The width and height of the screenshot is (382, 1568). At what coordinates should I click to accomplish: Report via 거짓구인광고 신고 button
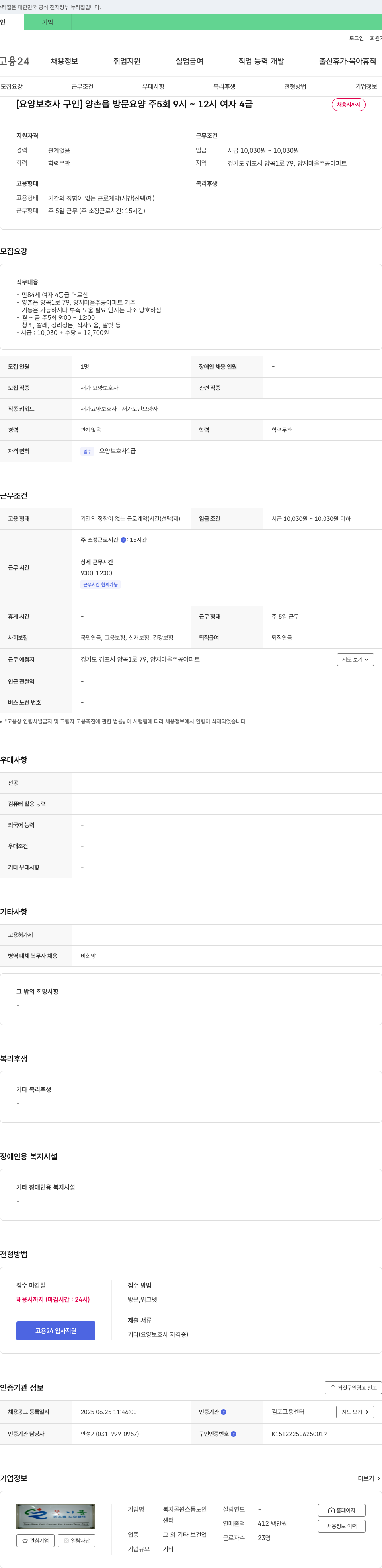click(x=353, y=1388)
